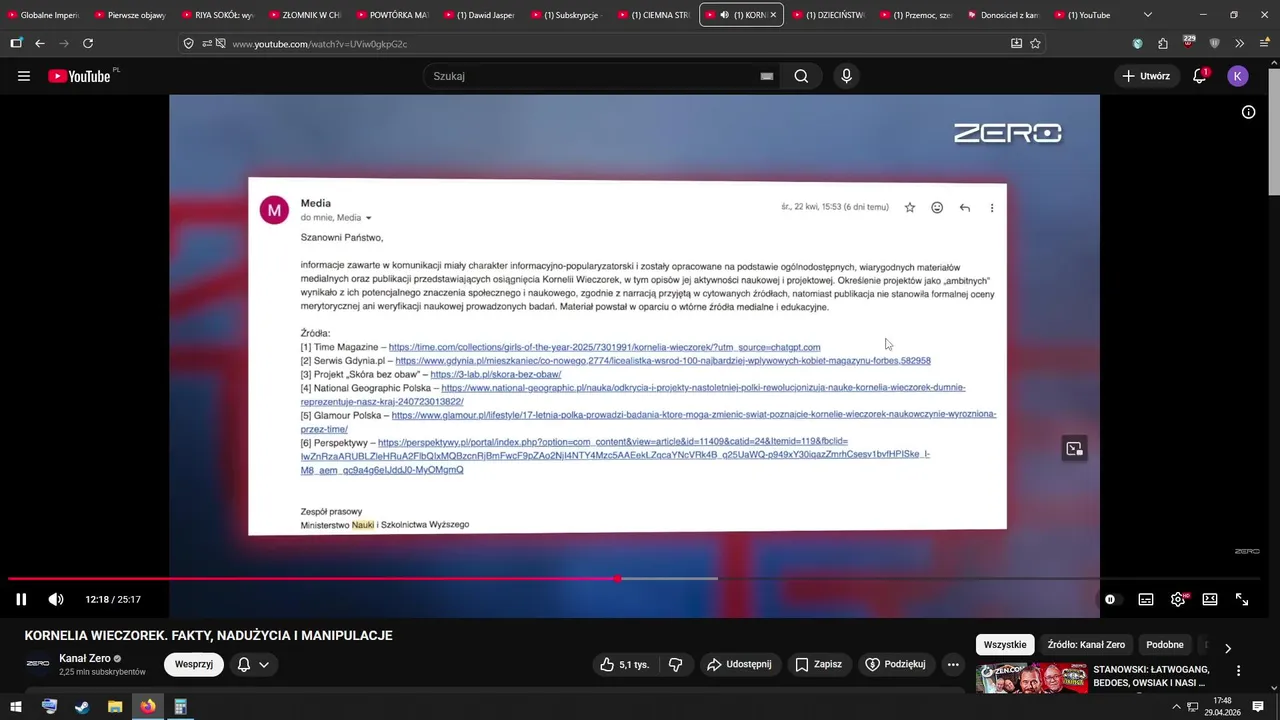Image resolution: width=1280 pixels, height=720 pixels.
Task: Mute the video volume
Action: (x=56, y=599)
